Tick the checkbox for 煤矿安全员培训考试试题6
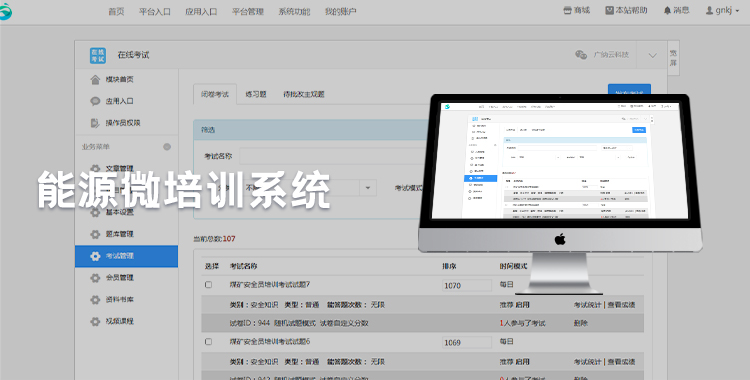 pos(208,342)
